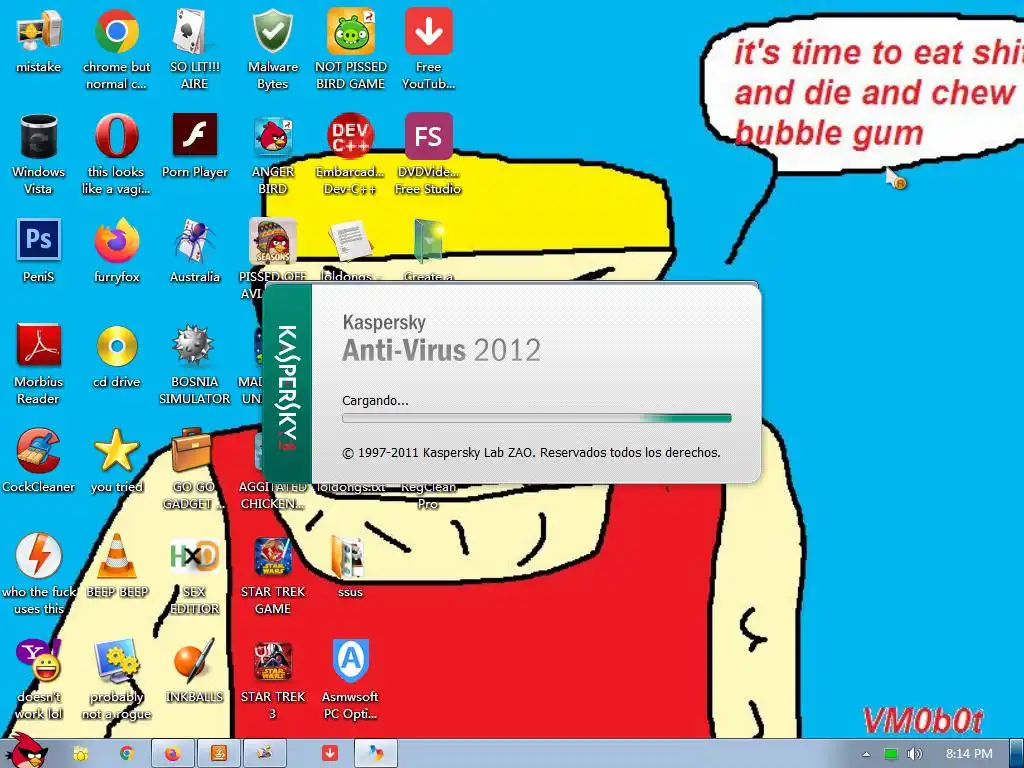
Task: Open the volume speaker tray icon
Action: pyautogui.click(x=914, y=754)
